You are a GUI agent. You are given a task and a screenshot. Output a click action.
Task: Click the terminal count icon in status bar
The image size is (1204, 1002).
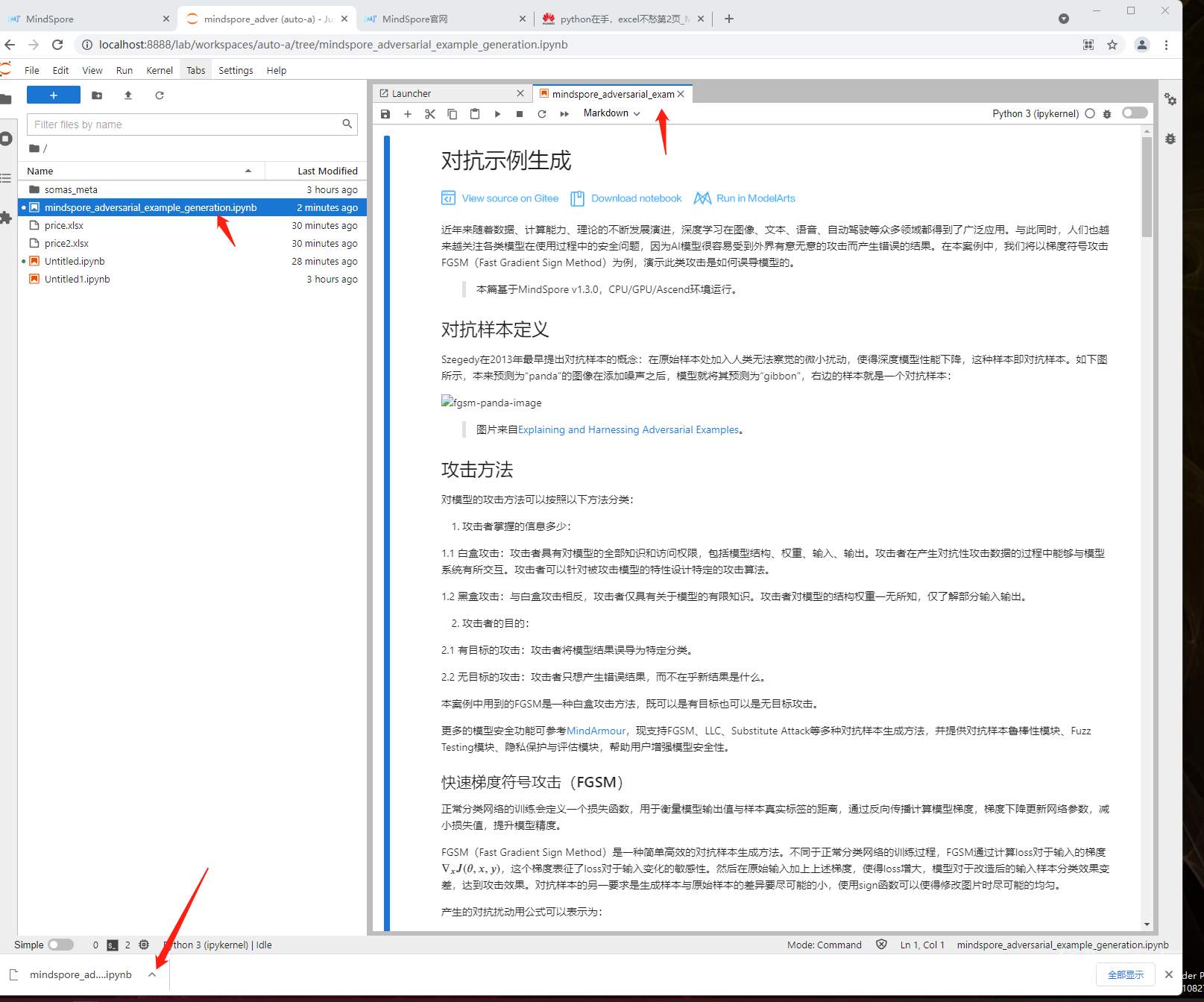point(112,945)
